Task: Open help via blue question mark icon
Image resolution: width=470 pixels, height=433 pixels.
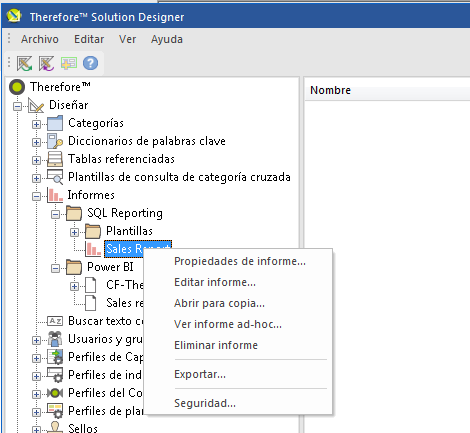Action: point(90,63)
